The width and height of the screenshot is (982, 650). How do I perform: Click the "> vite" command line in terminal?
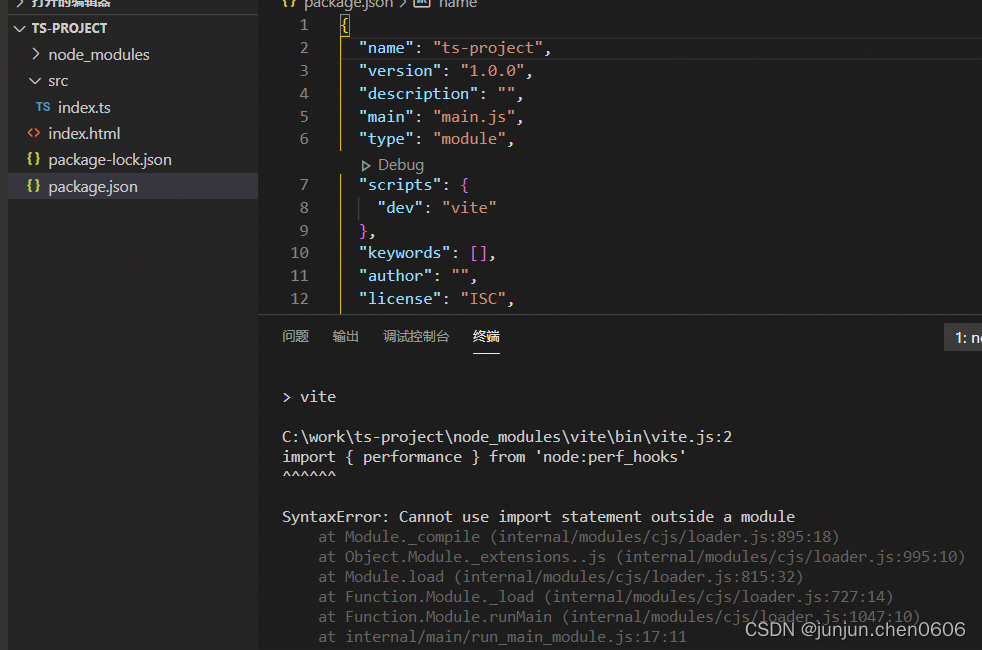click(309, 397)
